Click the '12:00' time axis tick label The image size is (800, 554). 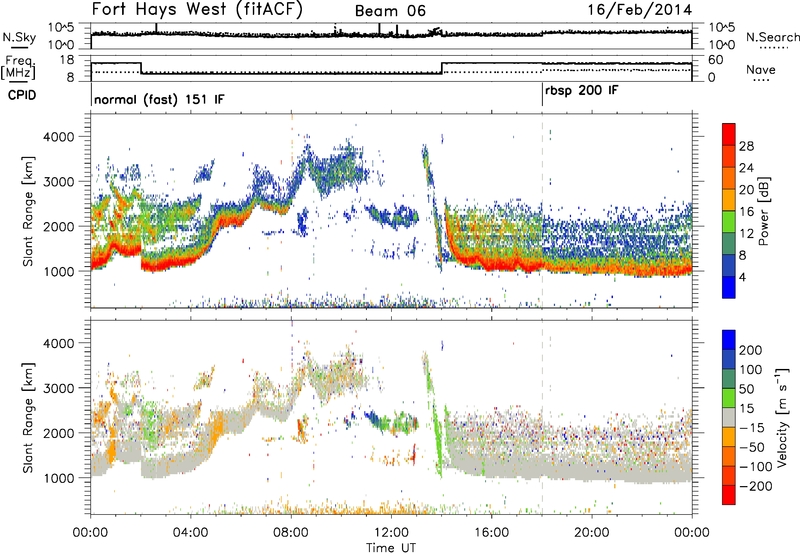click(x=391, y=533)
